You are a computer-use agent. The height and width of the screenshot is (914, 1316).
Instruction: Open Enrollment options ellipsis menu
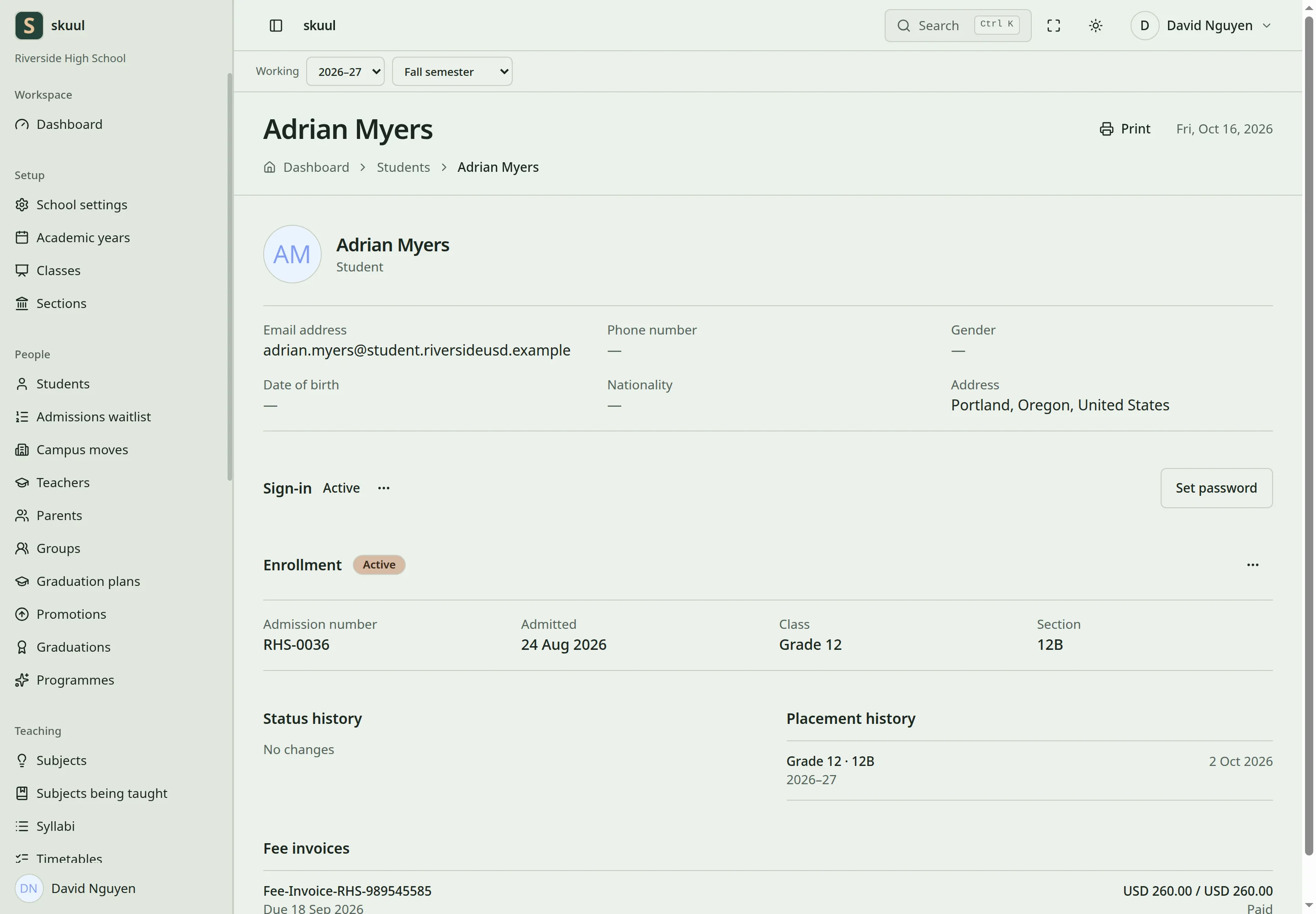coord(1252,565)
